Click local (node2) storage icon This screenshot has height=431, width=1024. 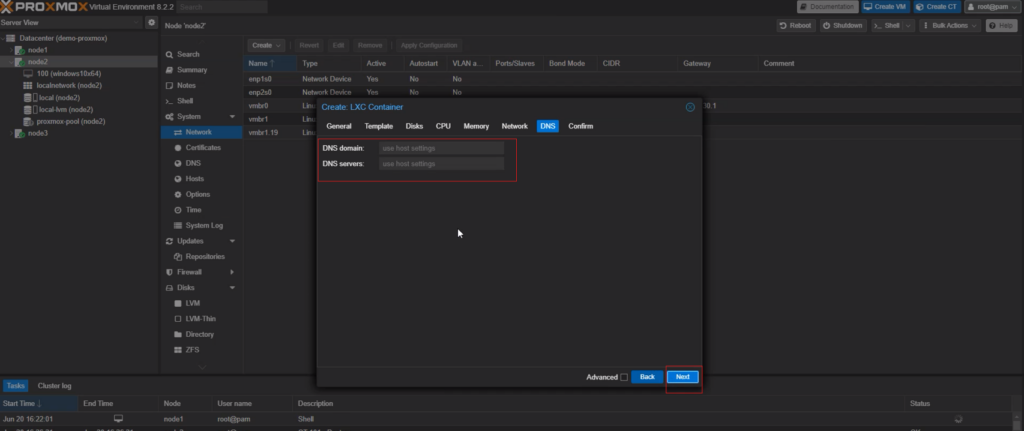point(27,97)
